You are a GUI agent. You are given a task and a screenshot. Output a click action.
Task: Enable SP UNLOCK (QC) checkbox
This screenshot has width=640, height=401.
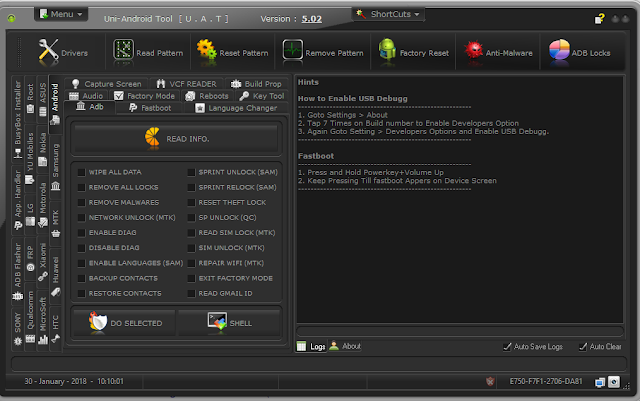[x=191, y=218]
